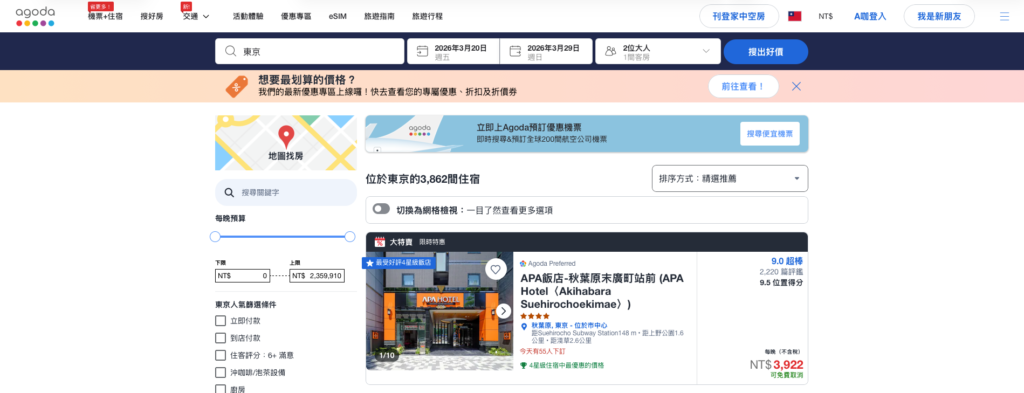
Task: Click the sale calendar icon in 大特賣 bar
Action: (x=379, y=242)
